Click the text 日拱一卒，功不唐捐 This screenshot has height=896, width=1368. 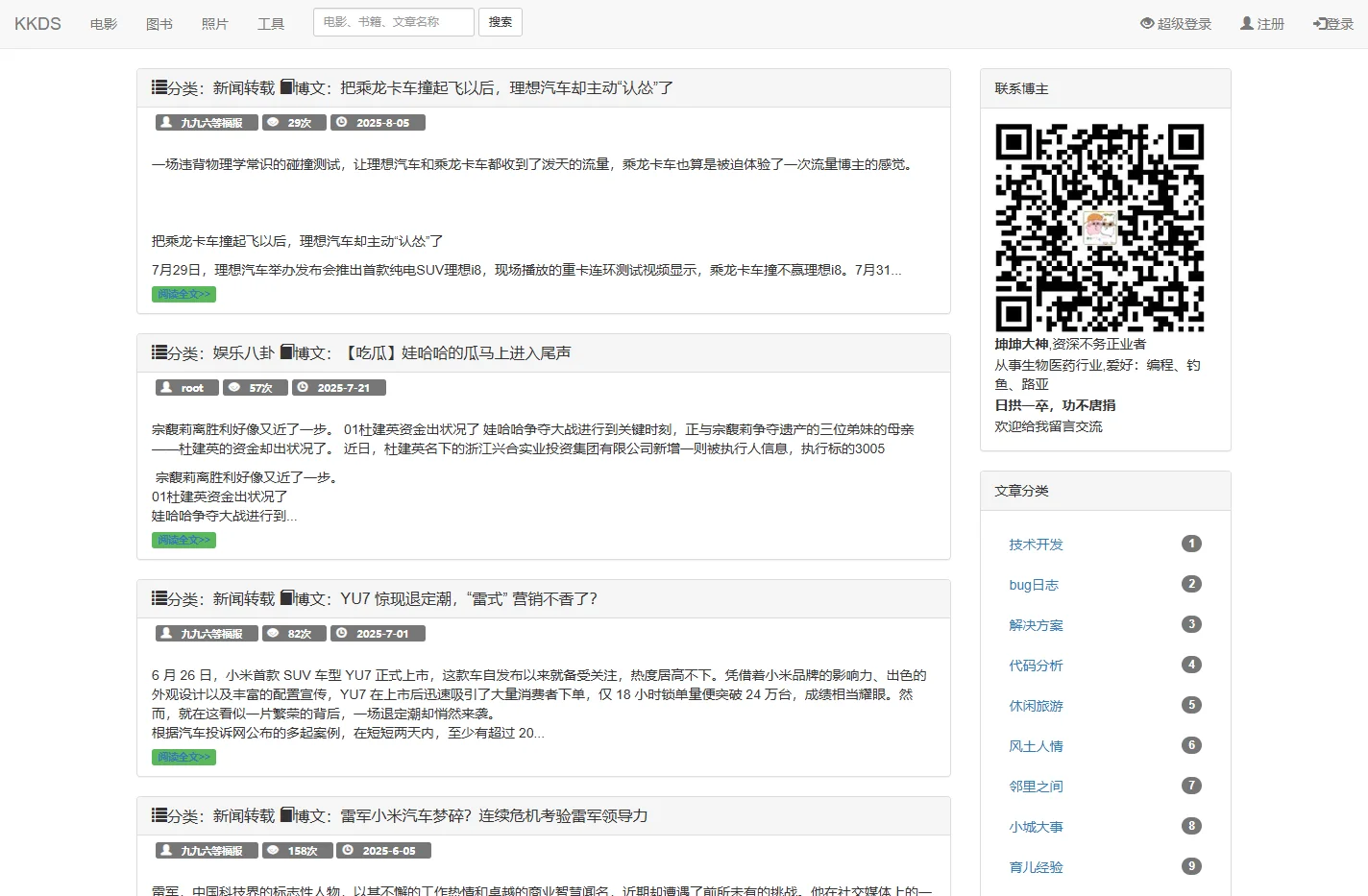click(1055, 405)
